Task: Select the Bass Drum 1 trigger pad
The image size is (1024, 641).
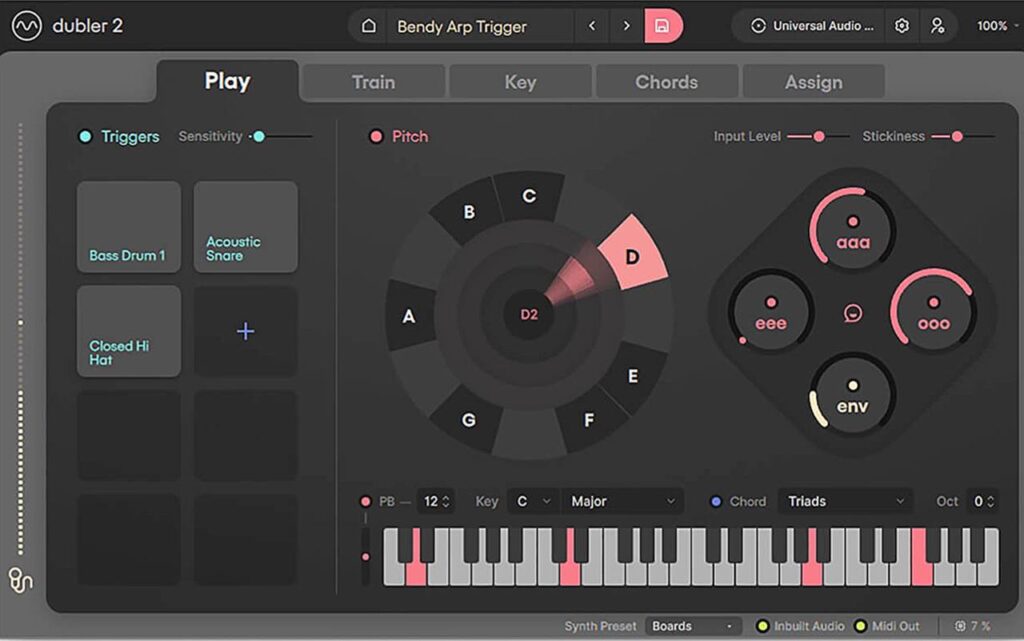Action: [129, 227]
